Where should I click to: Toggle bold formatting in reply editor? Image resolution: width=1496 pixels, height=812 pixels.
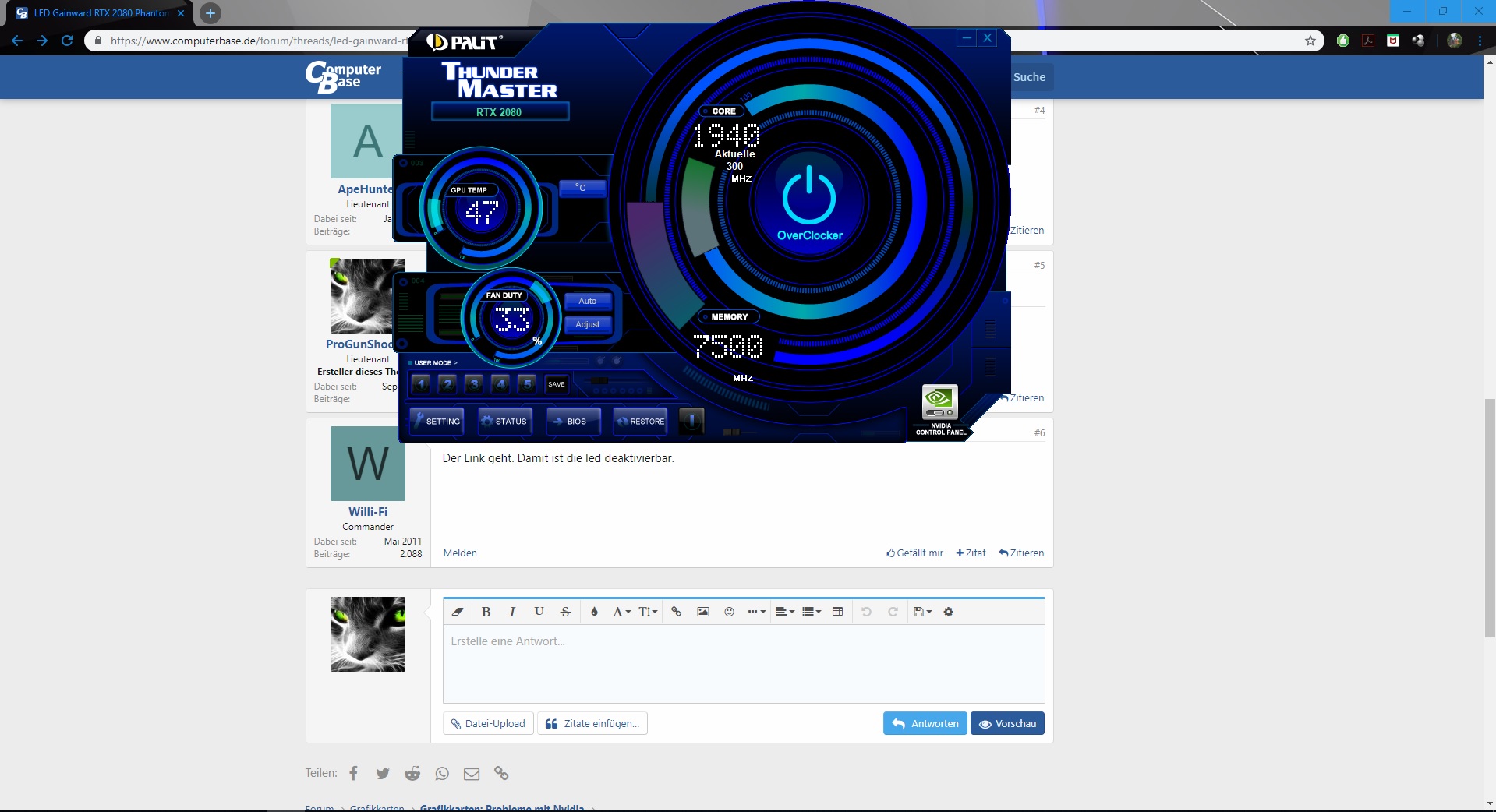[486, 612]
